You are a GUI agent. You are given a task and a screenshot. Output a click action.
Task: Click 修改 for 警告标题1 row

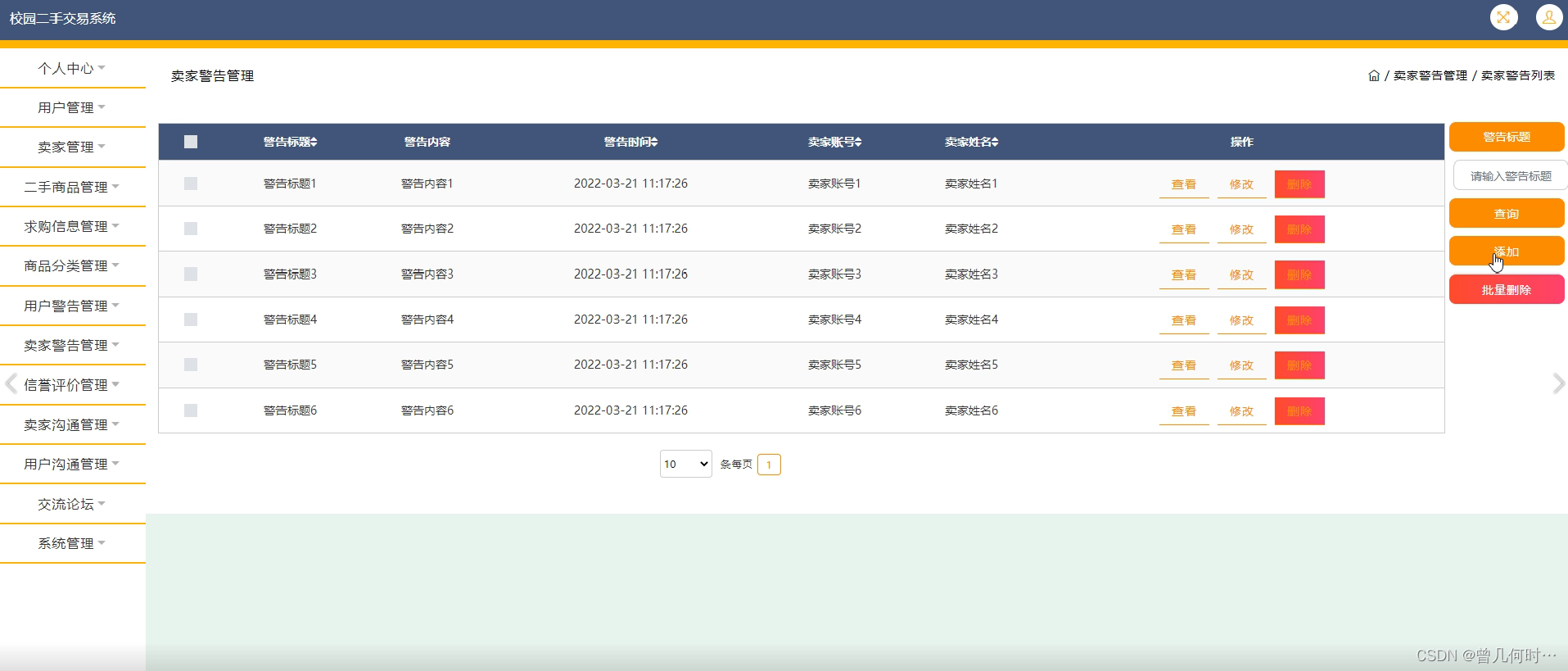coord(1241,184)
